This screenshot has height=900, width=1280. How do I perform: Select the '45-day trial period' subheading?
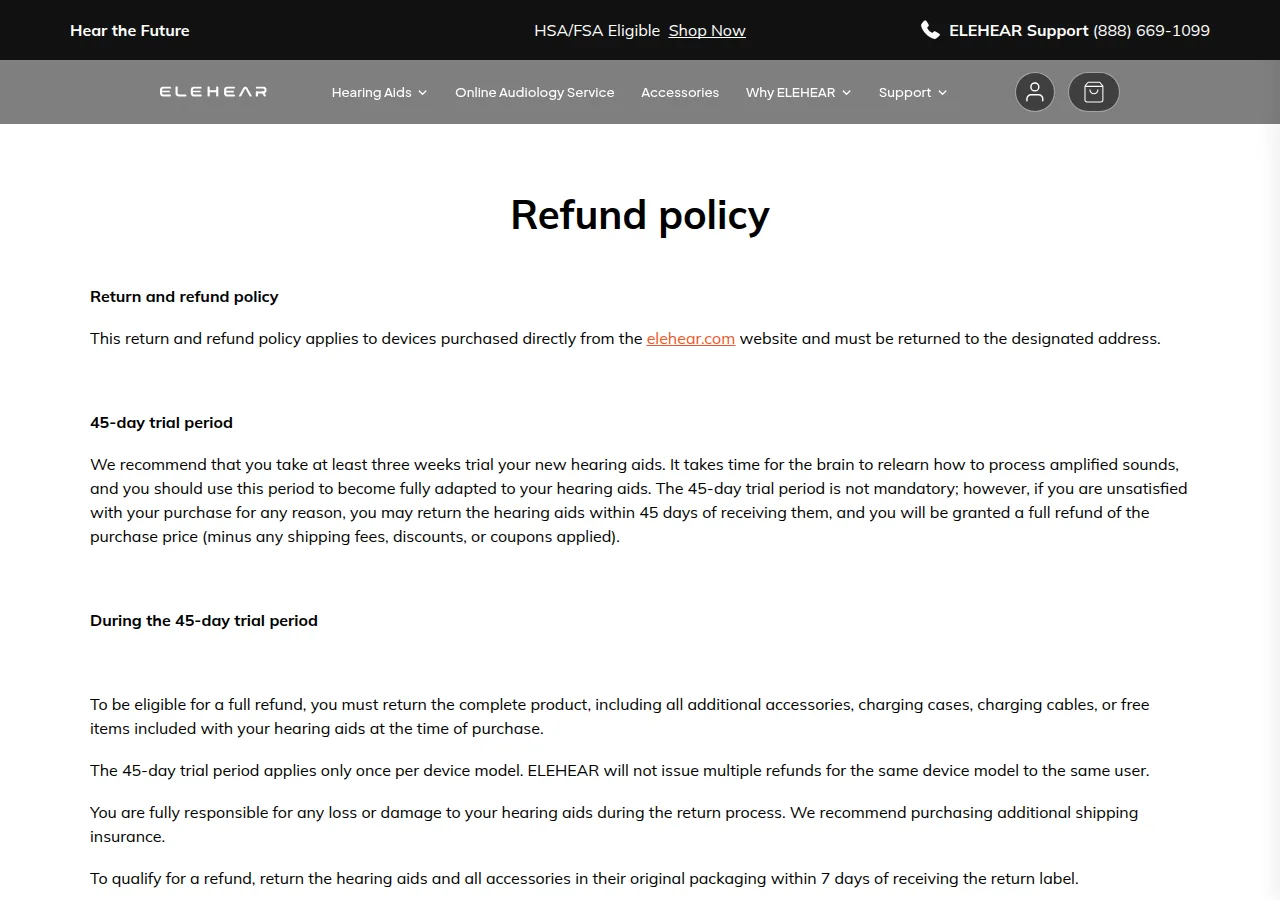point(161,422)
